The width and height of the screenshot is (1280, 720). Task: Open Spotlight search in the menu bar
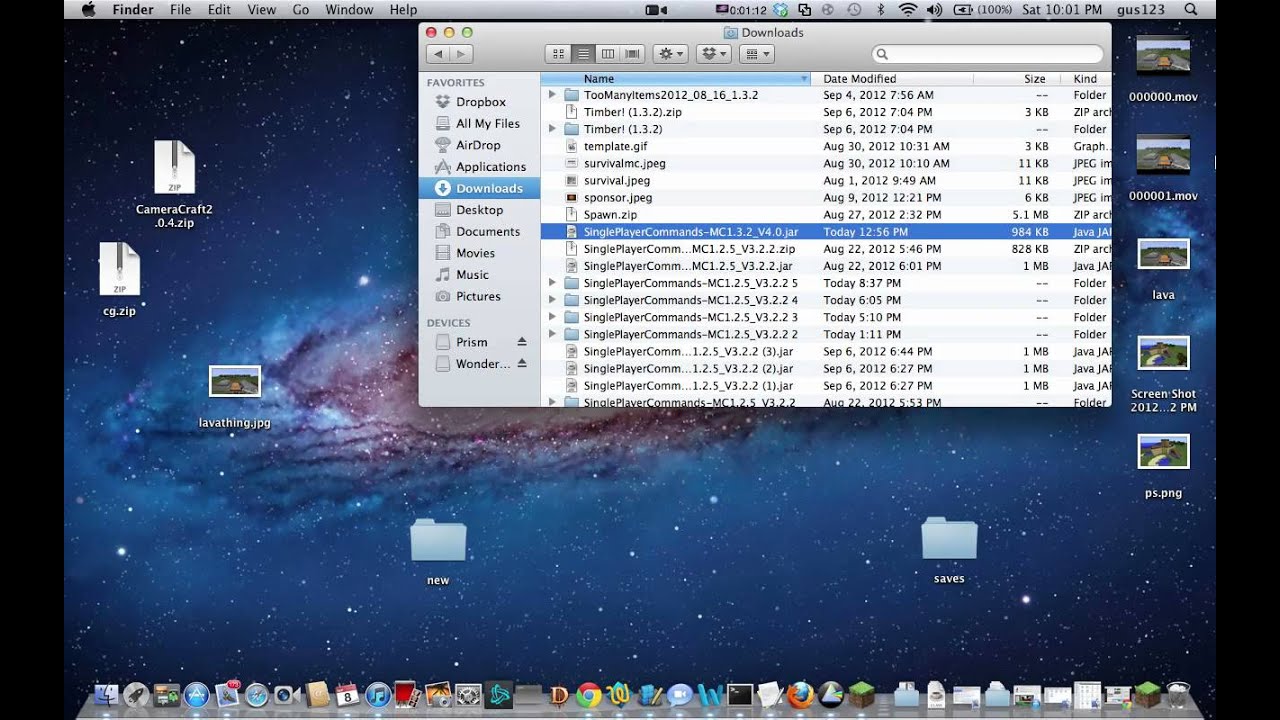tap(1190, 10)
